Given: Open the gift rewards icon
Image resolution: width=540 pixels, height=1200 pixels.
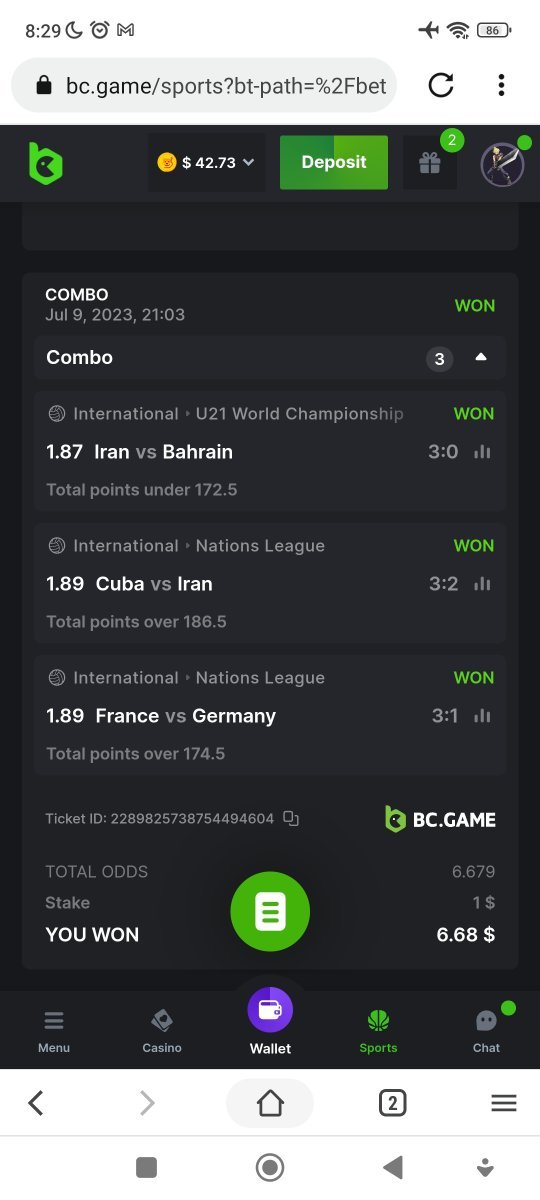Looking at the screenshot, I should 430,163.
